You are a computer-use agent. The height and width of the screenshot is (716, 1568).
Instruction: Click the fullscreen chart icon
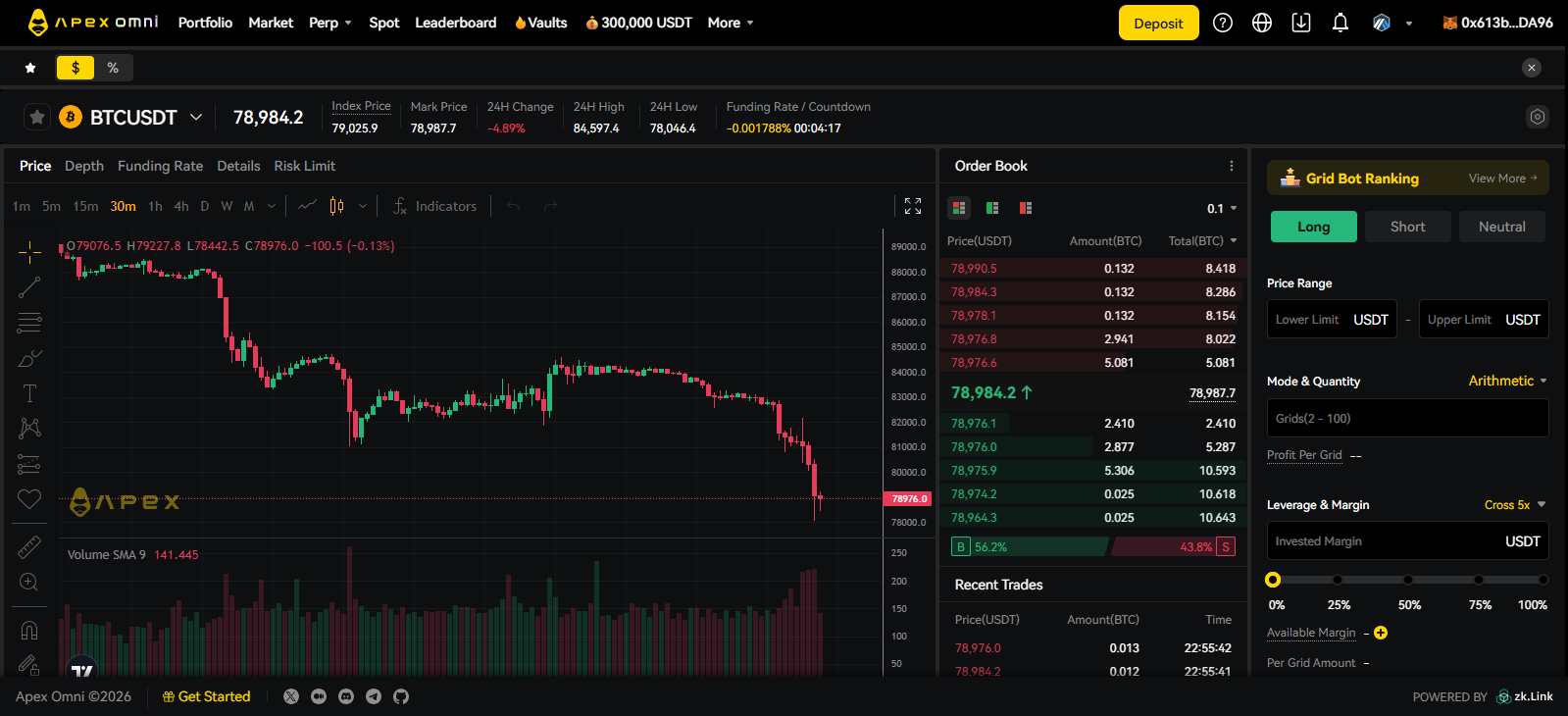pyautogui.click(x=913, y=206)
